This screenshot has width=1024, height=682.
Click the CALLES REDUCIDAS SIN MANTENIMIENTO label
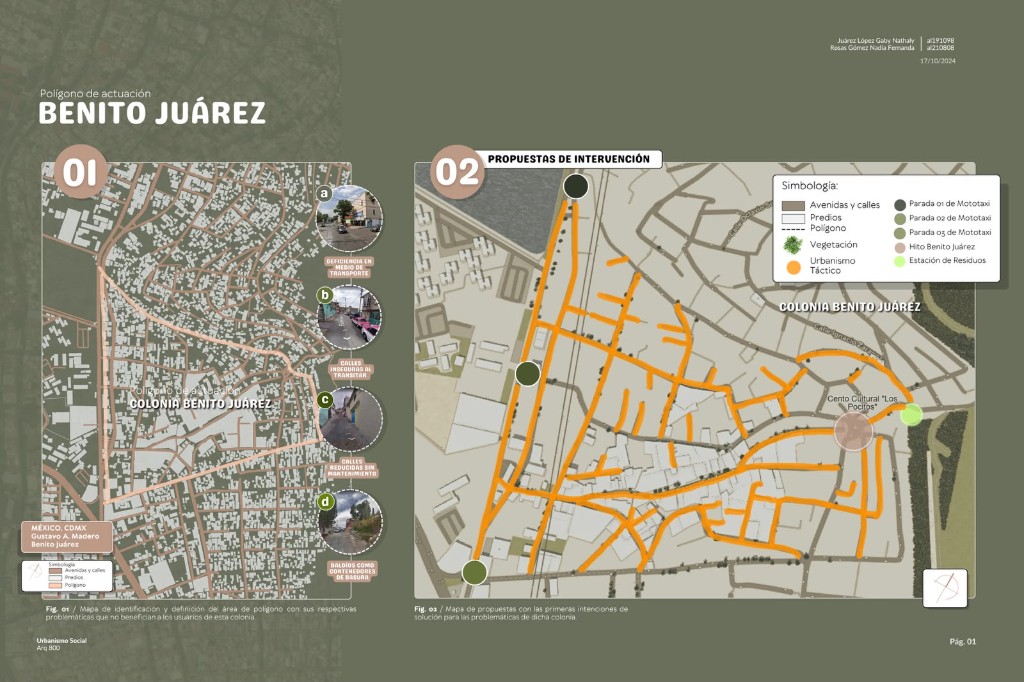(x=351, y=468)
